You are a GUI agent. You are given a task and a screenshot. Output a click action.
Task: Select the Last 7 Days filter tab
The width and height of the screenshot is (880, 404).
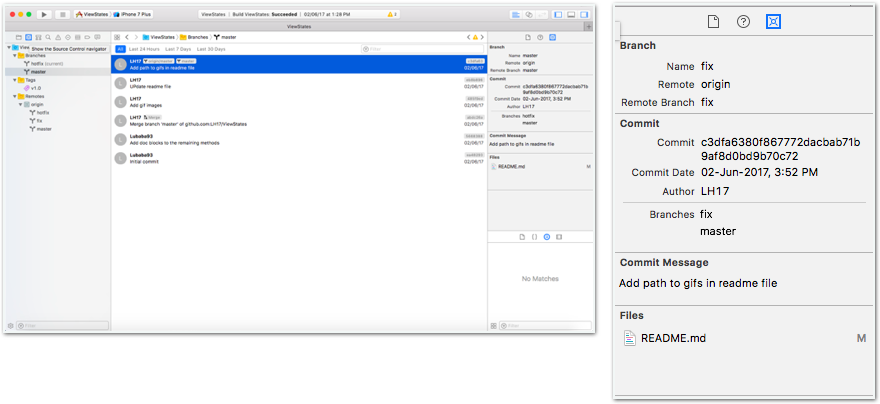178,49
